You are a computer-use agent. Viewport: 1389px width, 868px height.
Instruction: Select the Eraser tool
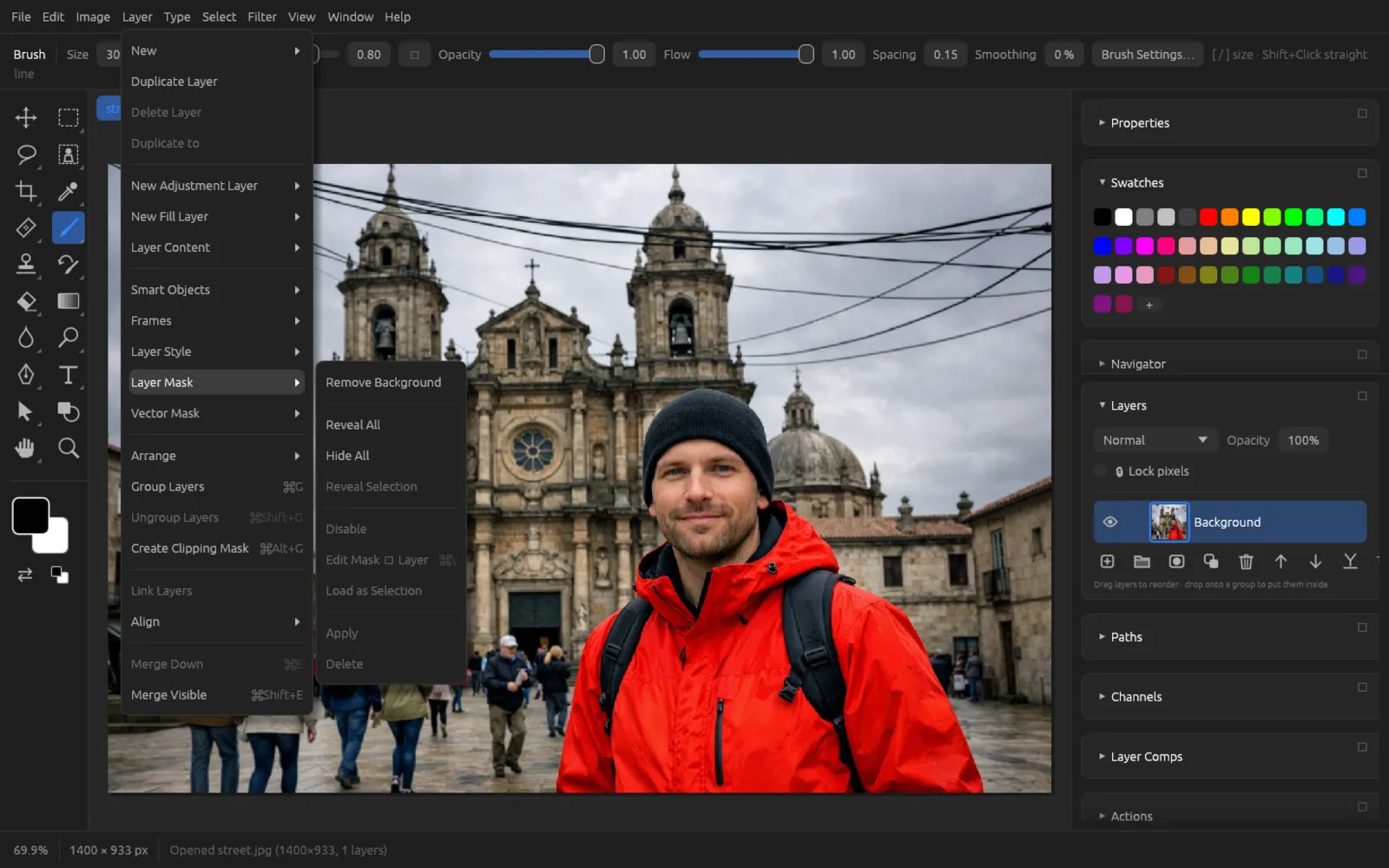click(26, 301)
